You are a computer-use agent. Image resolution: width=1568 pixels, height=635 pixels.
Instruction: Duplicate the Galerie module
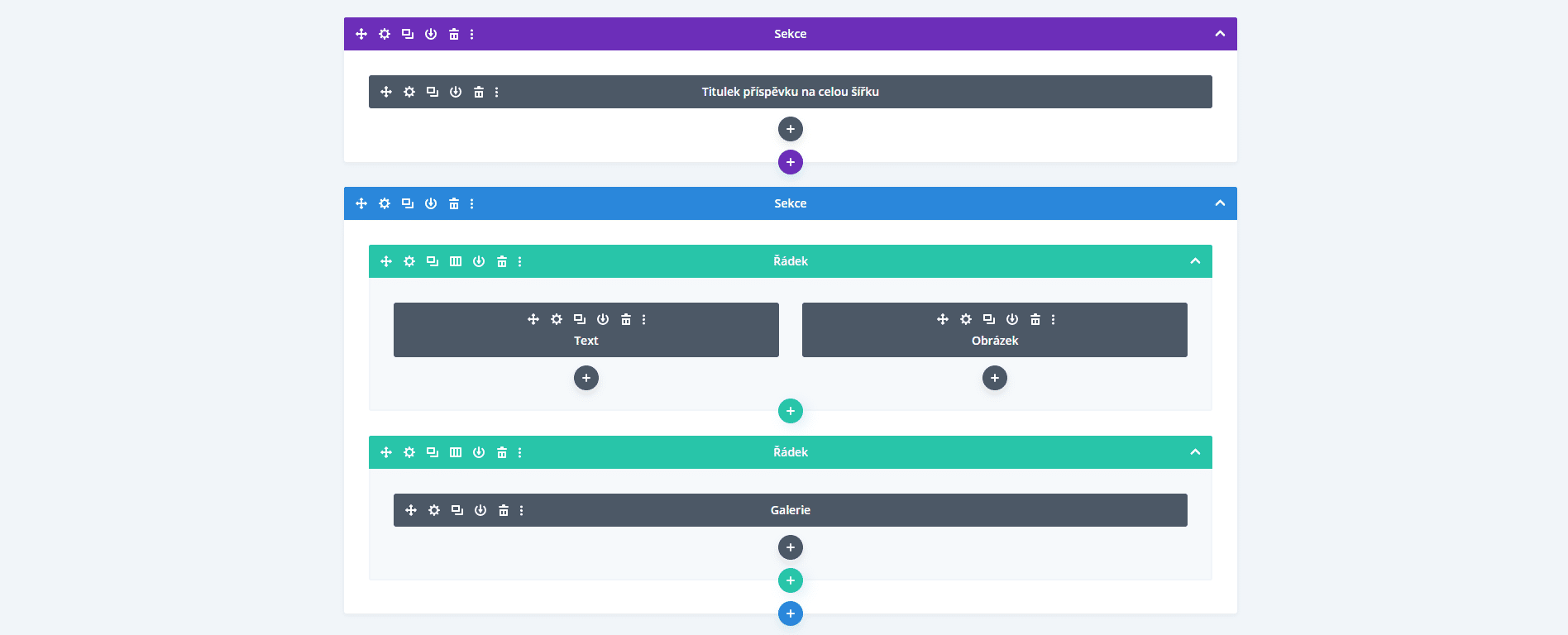457,510
